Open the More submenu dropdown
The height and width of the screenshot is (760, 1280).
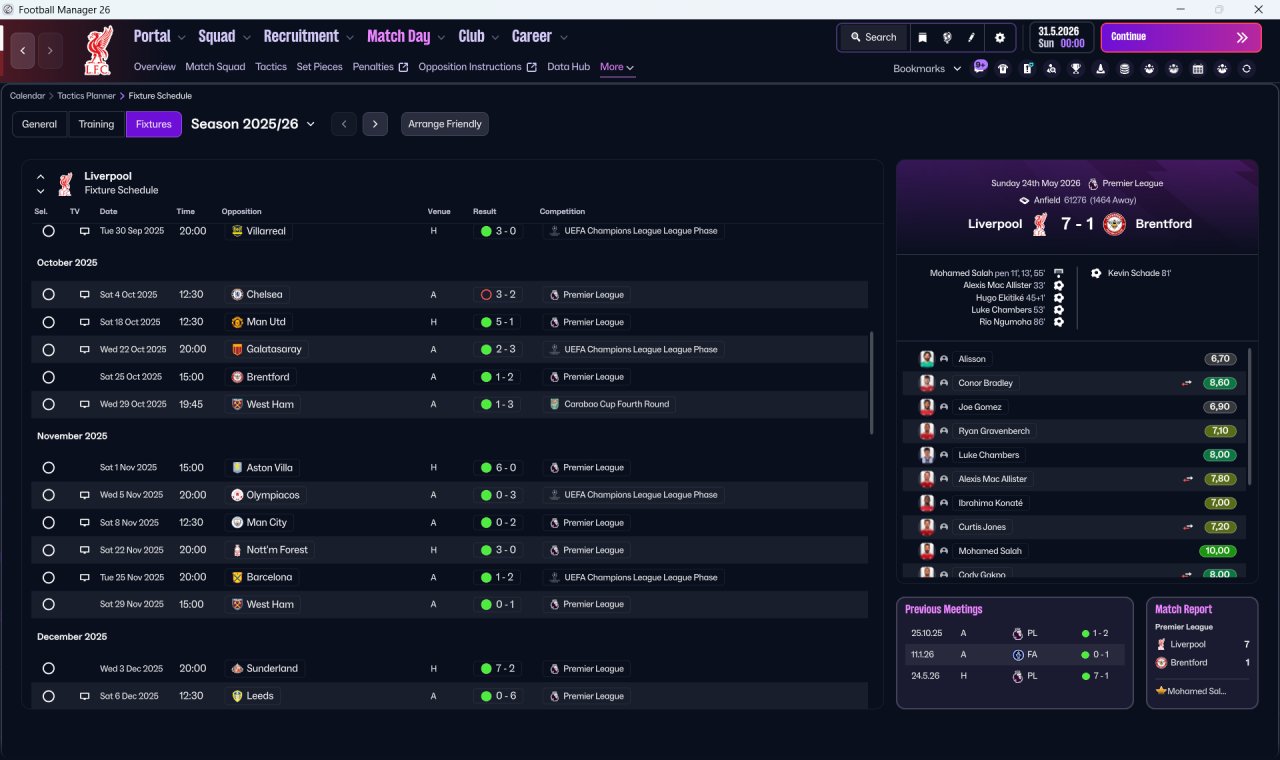tap(617, 67)
